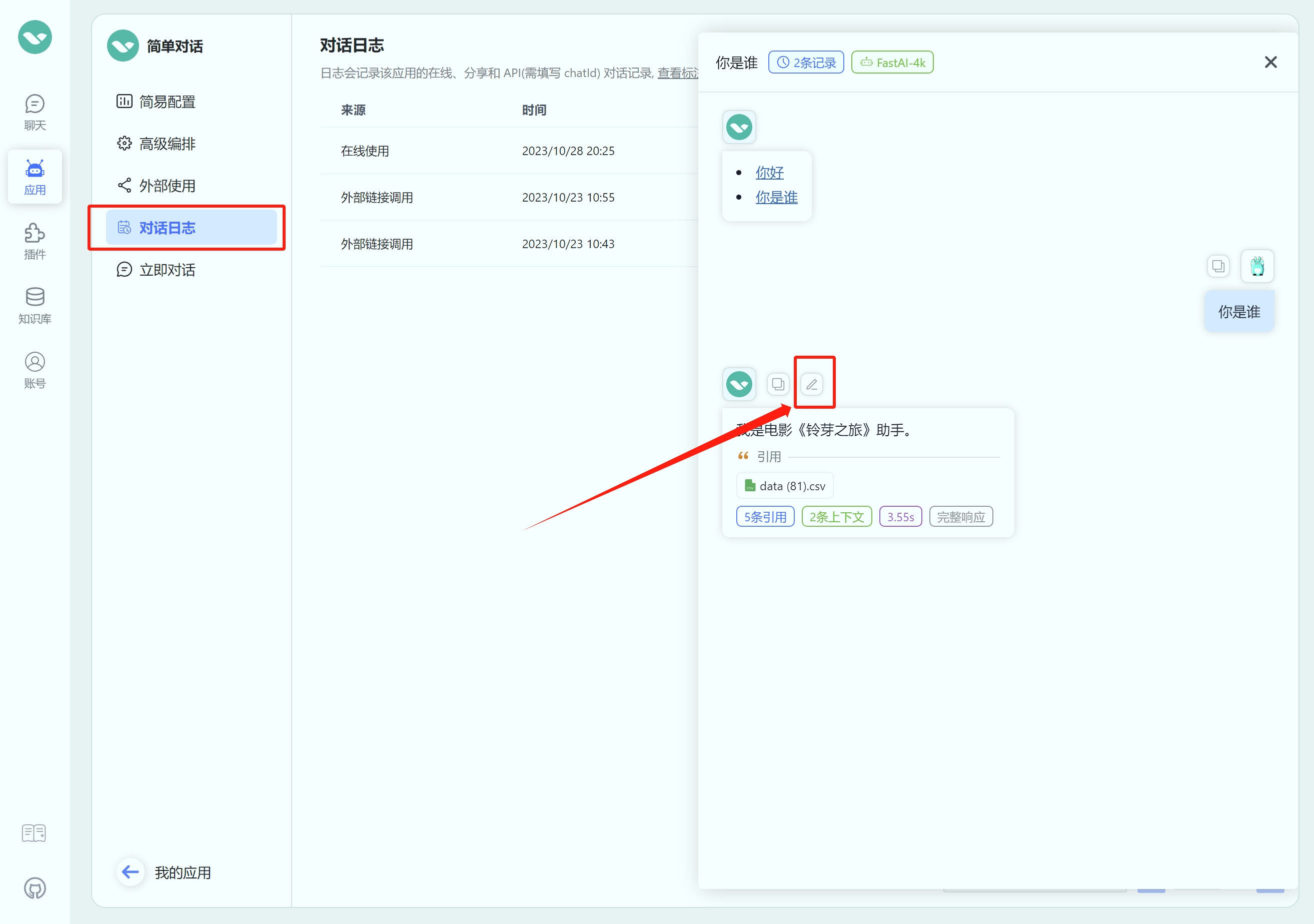Open the 插件 plugins sidebar icon
The width and height of the screenshot is (1314, 924).
tap(35, 241)
